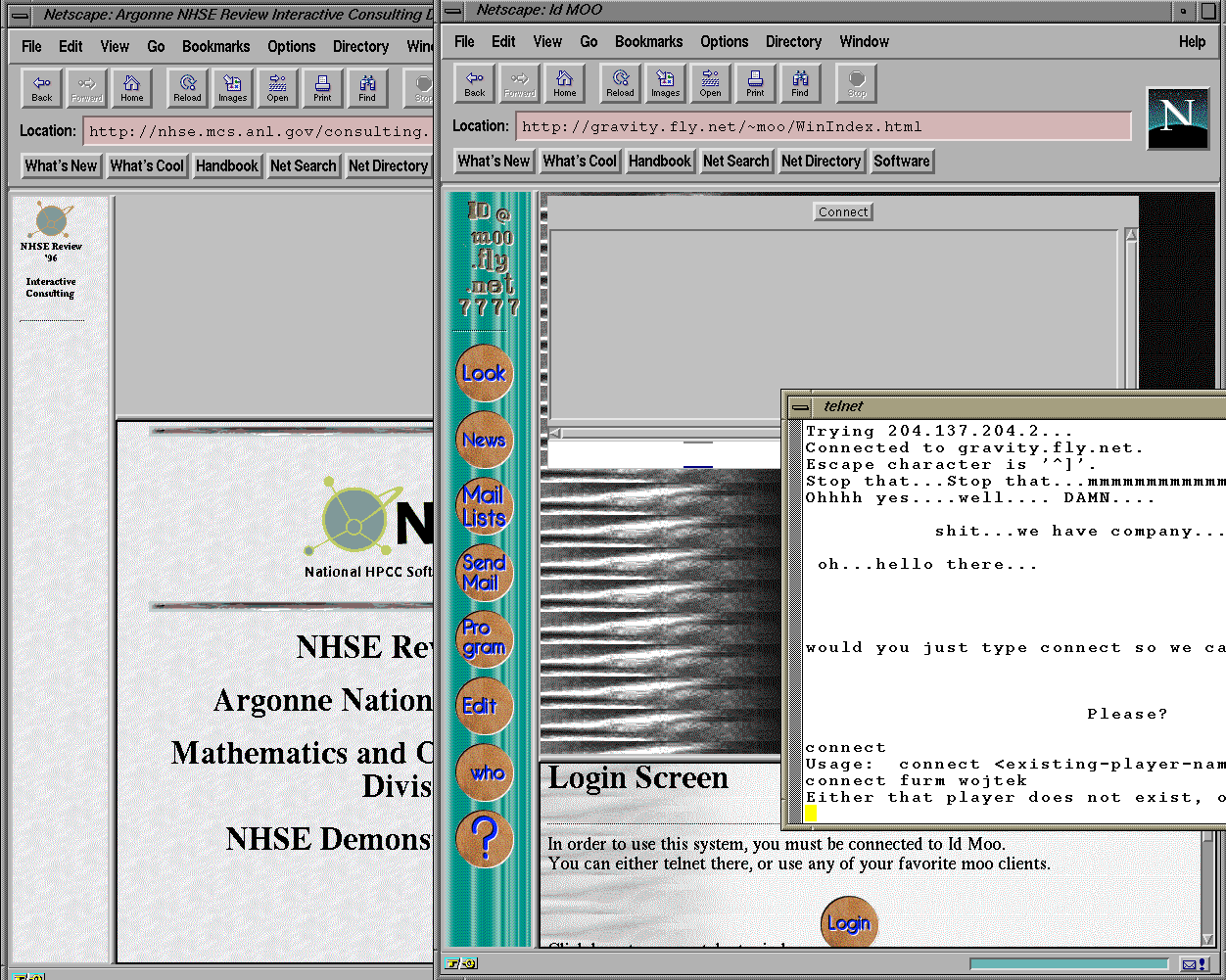Click Print button in Argonne NHSE window
This screenshot has height=980, width=1226.
point(322,88)
